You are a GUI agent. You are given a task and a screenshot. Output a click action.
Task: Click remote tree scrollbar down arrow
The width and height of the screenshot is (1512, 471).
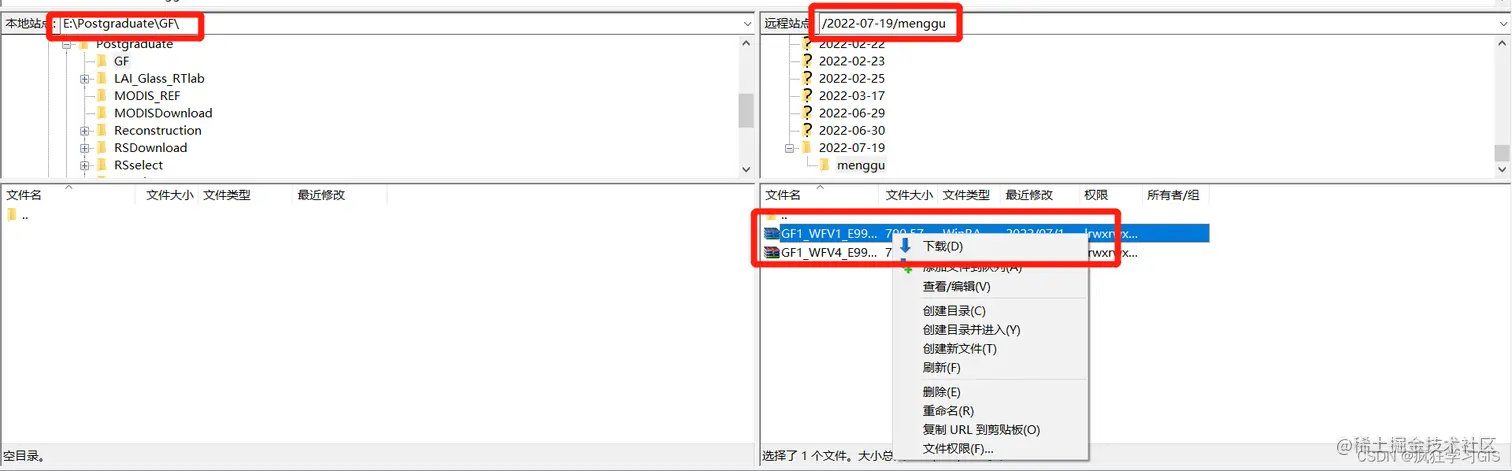coord(1502,170)
